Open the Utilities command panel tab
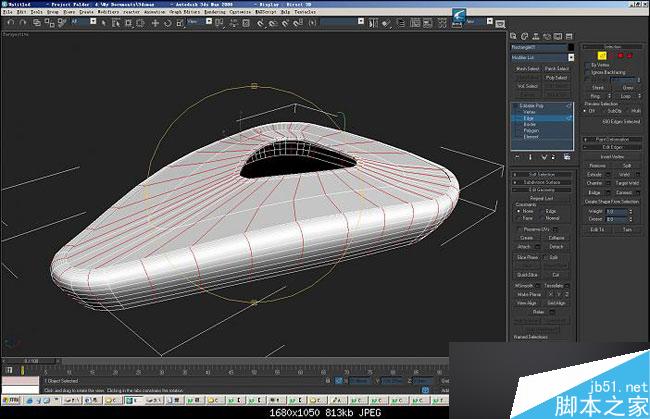The image size is (650, 419). click(x=569, y=36)
